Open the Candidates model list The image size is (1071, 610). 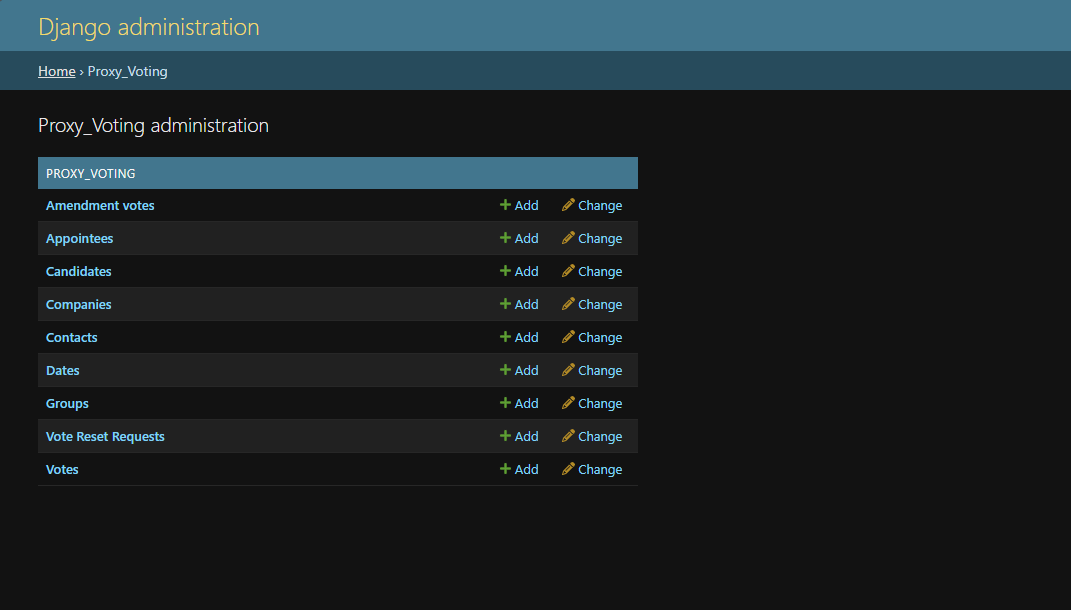[79, 271]
